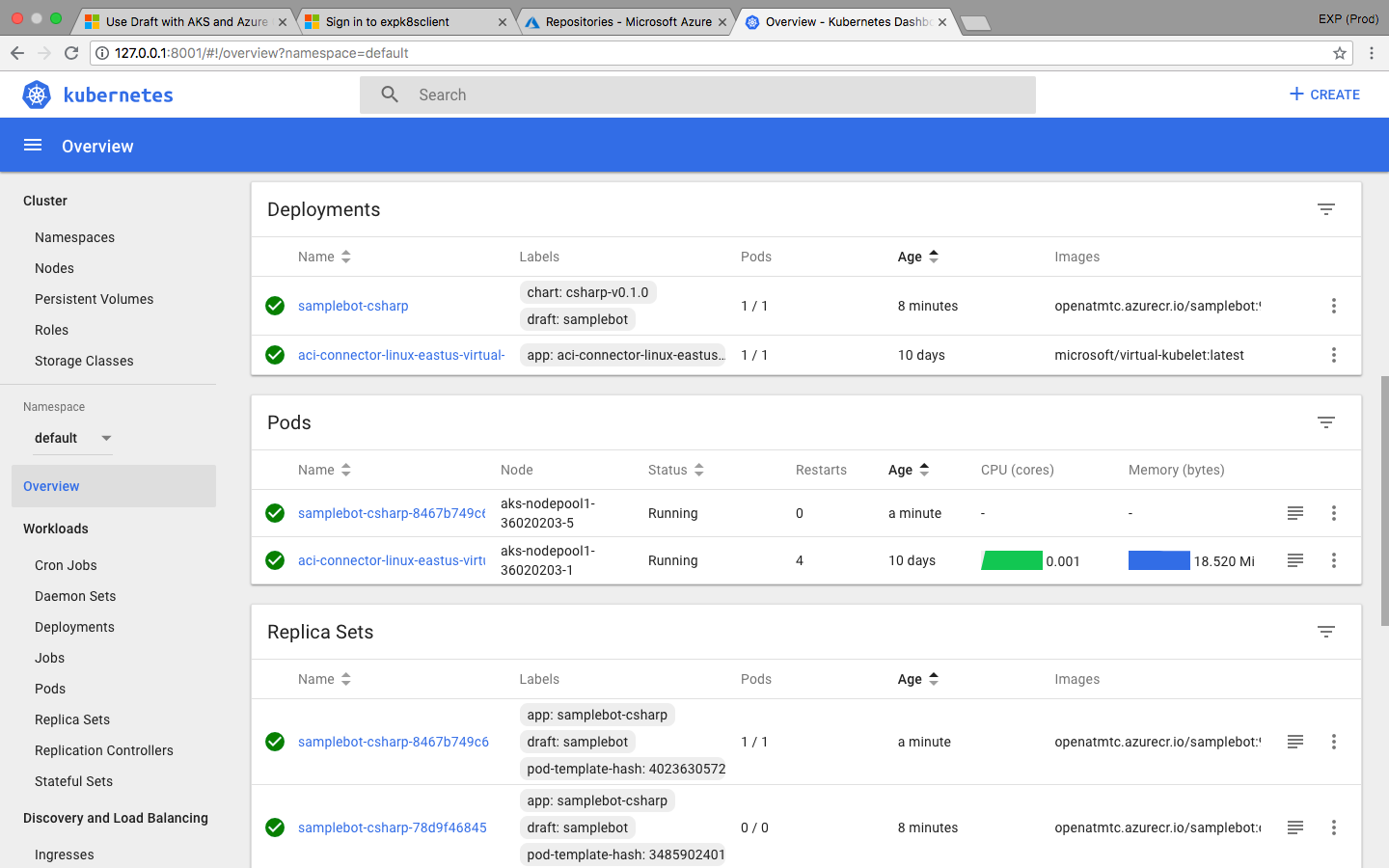Switch to Use Draft with AKS tab

point(185,21)
